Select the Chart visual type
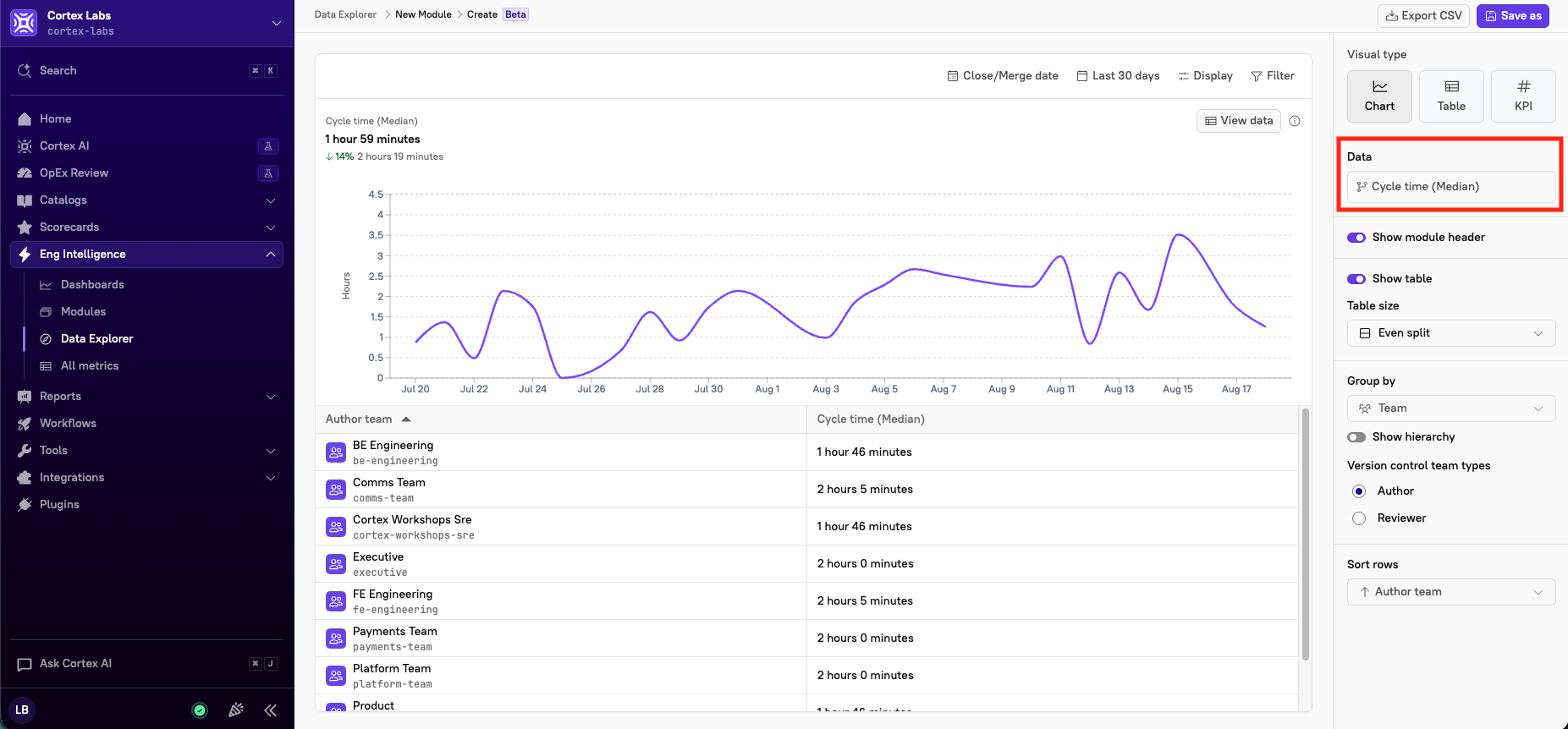 tap(1379, 96)
